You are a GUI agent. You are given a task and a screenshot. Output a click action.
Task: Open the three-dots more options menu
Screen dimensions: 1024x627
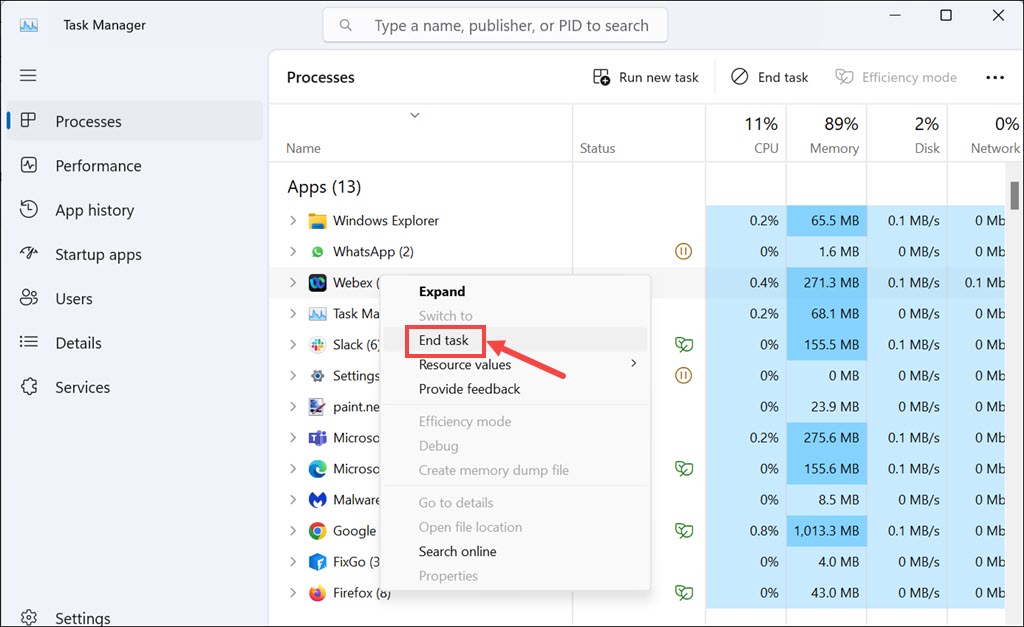[994, 77]
